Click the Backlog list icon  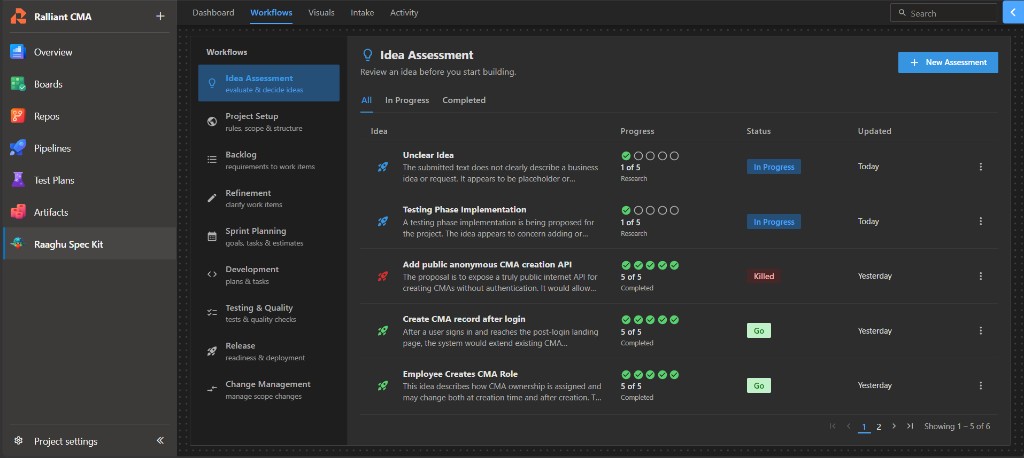point(212,159)
